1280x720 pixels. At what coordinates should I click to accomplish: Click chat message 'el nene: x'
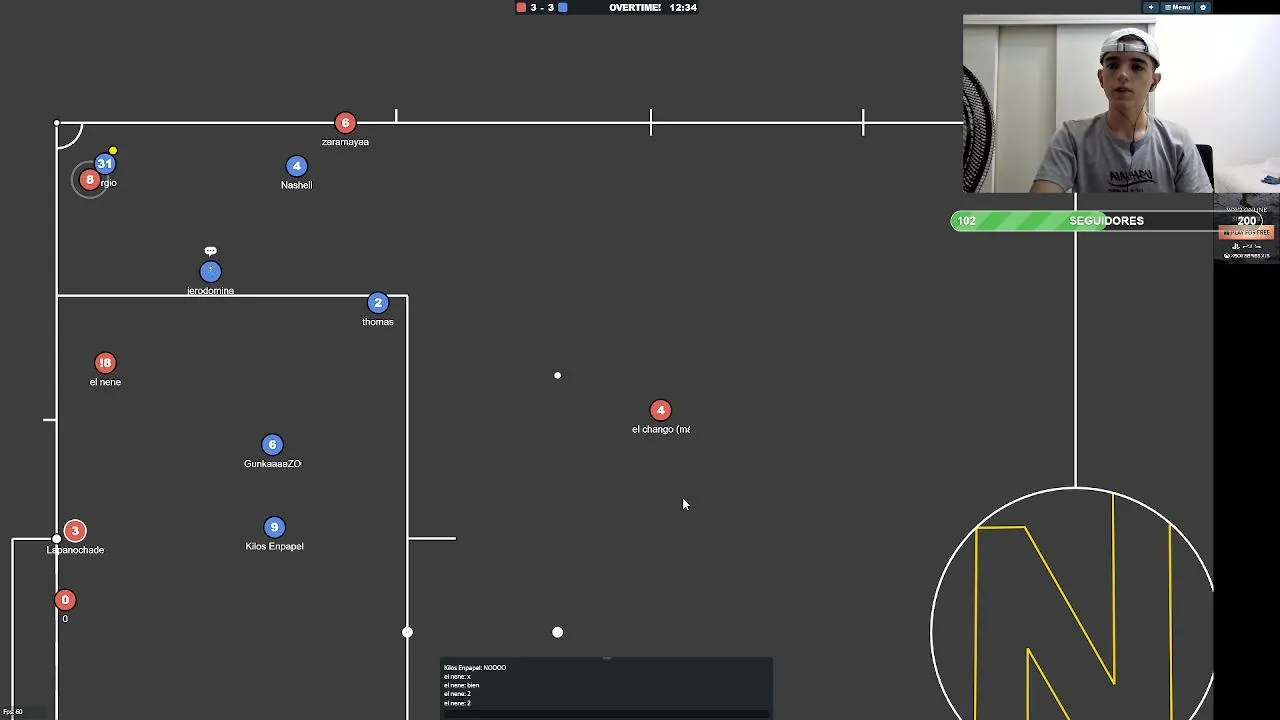tap(457, 676)
